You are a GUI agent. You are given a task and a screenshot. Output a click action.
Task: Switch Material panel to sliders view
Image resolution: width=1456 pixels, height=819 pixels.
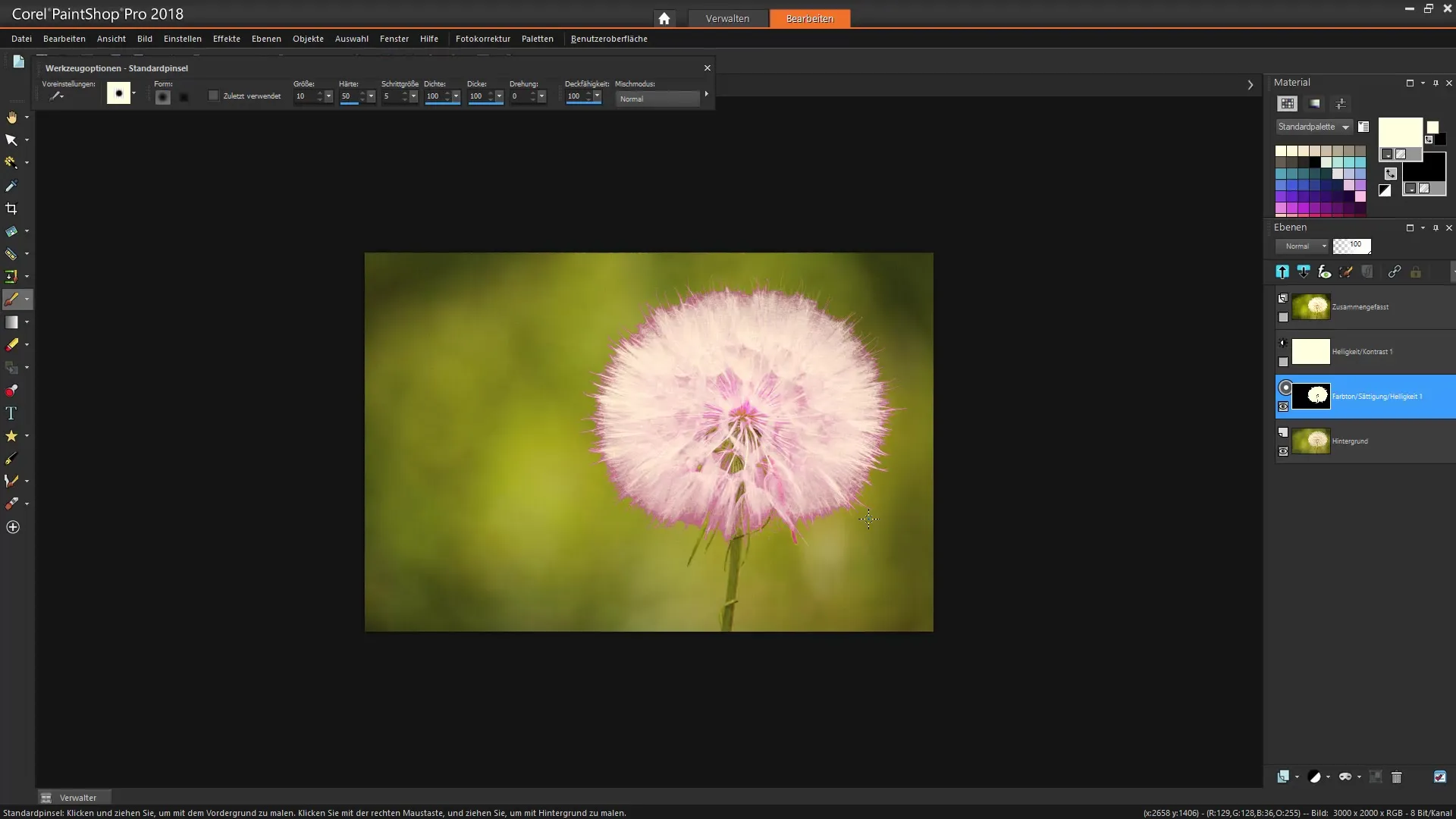(1341, 104)
